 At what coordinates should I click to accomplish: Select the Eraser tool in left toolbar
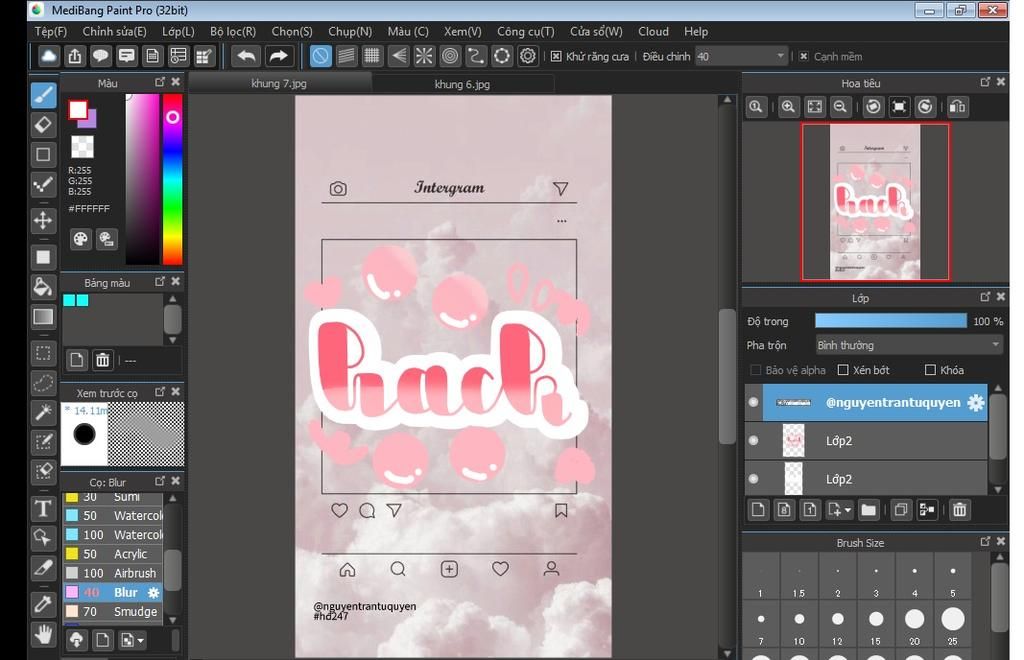(x=43, y=125)
